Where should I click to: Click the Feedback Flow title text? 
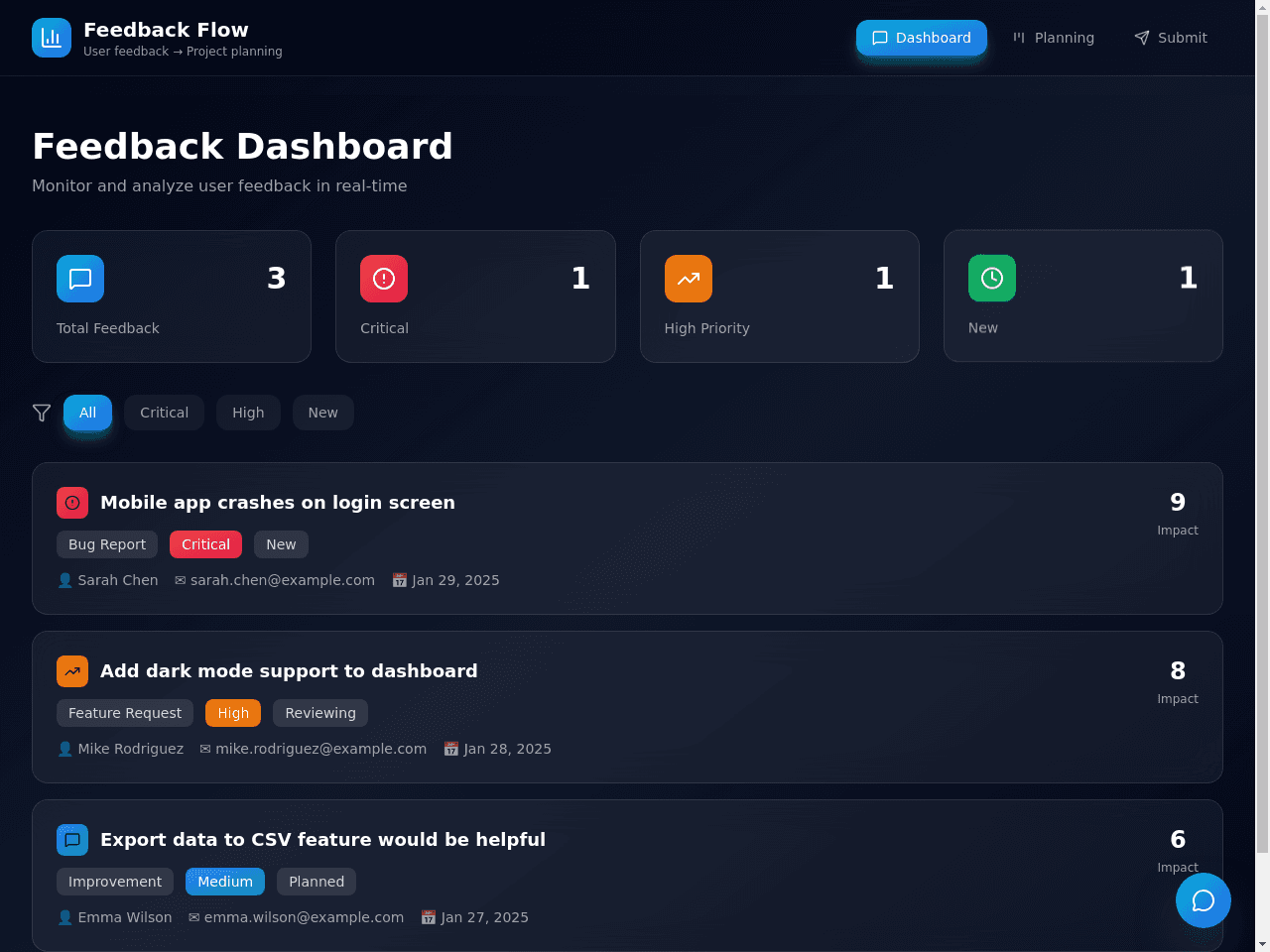(166, 30)
